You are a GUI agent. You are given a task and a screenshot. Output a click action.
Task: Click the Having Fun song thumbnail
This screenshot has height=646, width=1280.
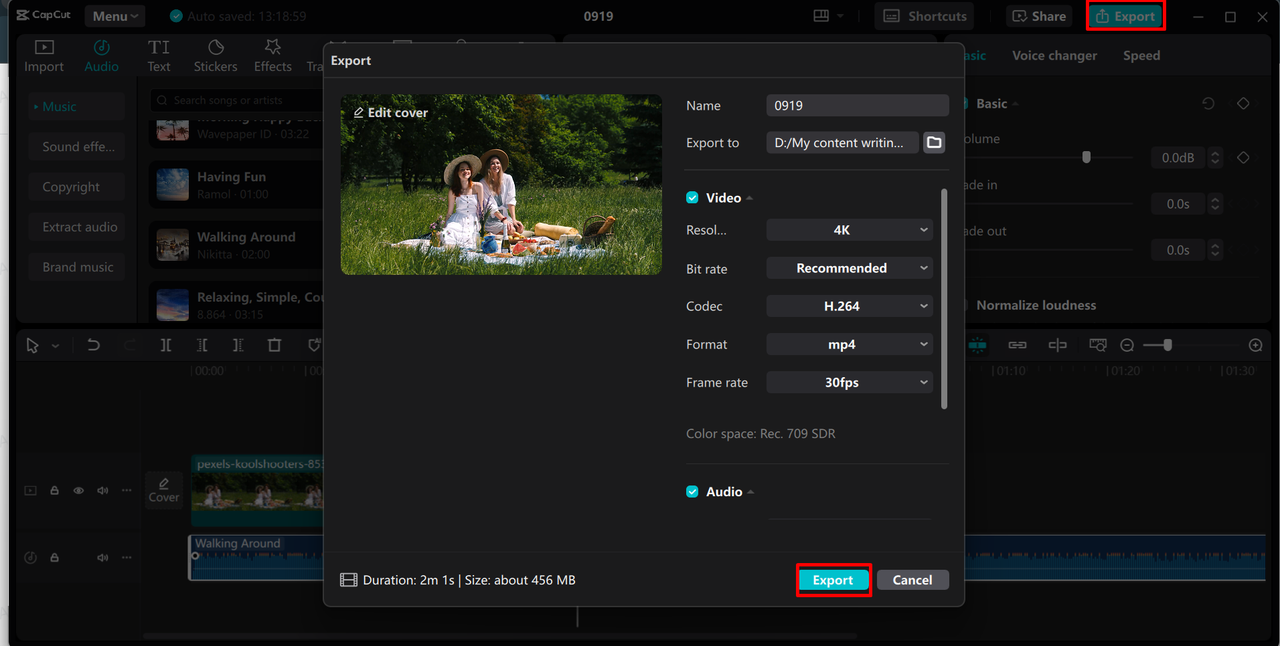point(173,185)
